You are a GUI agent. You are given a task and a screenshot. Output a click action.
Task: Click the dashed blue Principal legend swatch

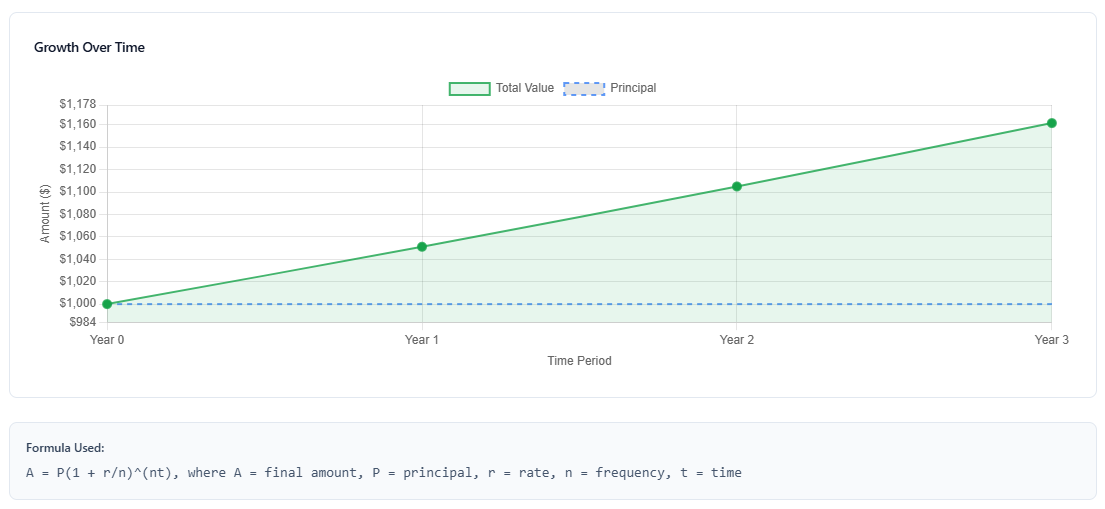(x=584, y=89)
